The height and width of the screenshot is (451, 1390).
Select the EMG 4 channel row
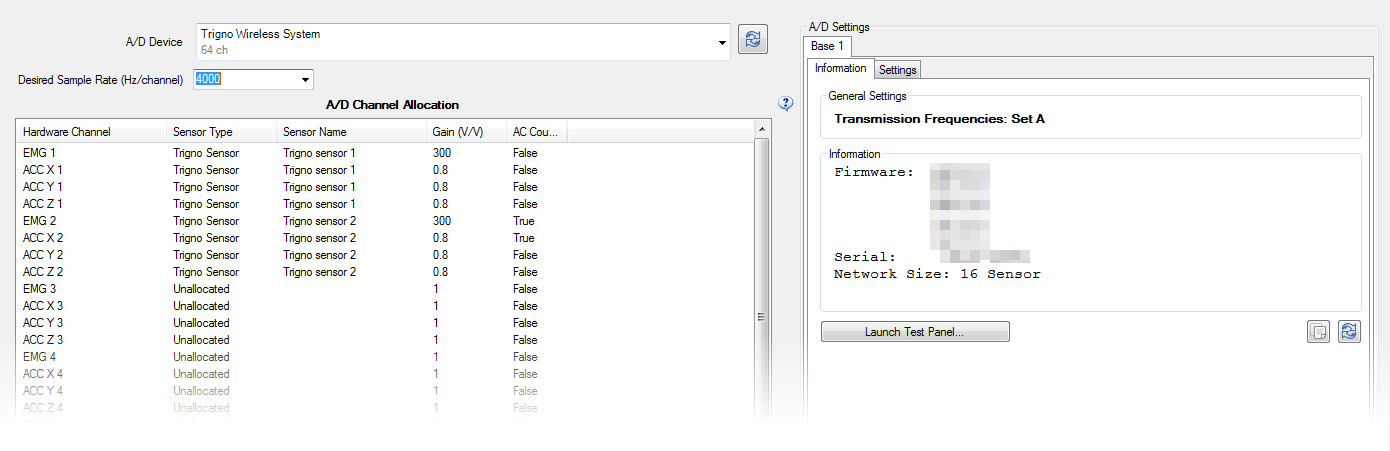tap(385, 356)
